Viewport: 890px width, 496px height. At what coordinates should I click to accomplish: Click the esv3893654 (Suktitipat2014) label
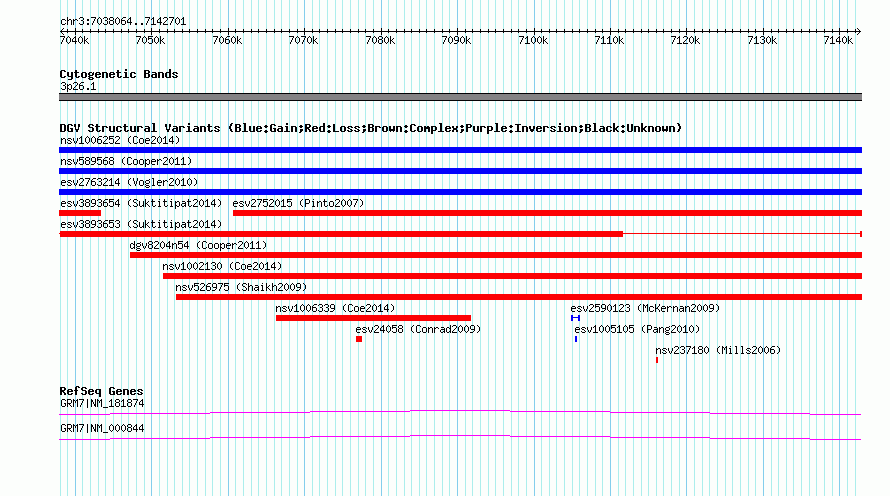coord(141,203)
